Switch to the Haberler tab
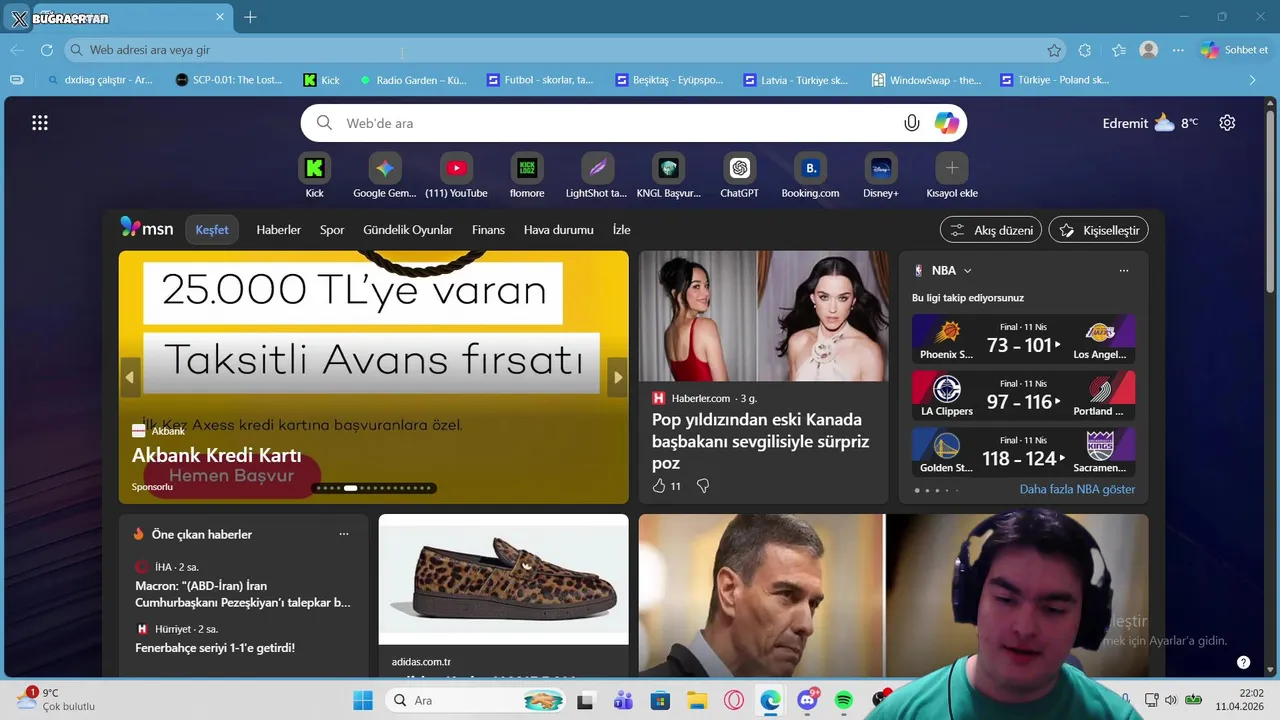This screenshot has width=1280, height=720. coord(278,230)
